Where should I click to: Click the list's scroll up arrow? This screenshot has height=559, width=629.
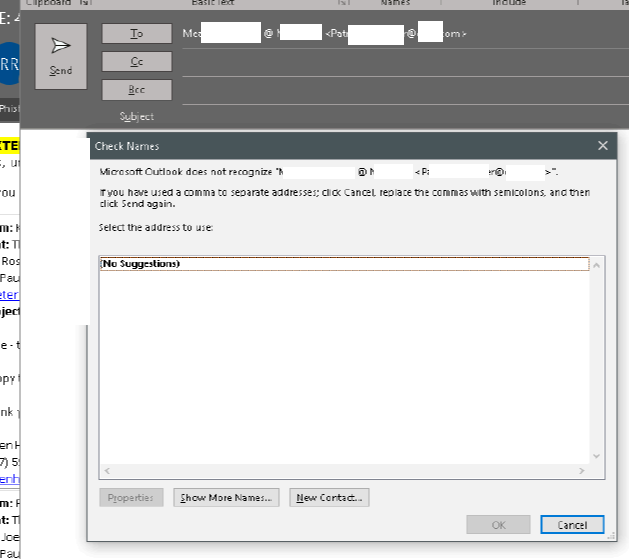pyautogui.click(x=597, y=265)
